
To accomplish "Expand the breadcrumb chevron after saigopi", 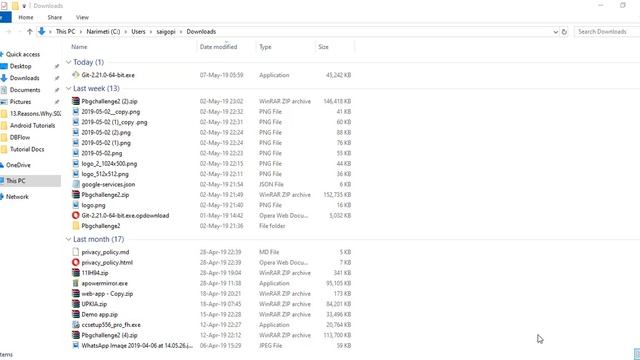I will (181, 32).
